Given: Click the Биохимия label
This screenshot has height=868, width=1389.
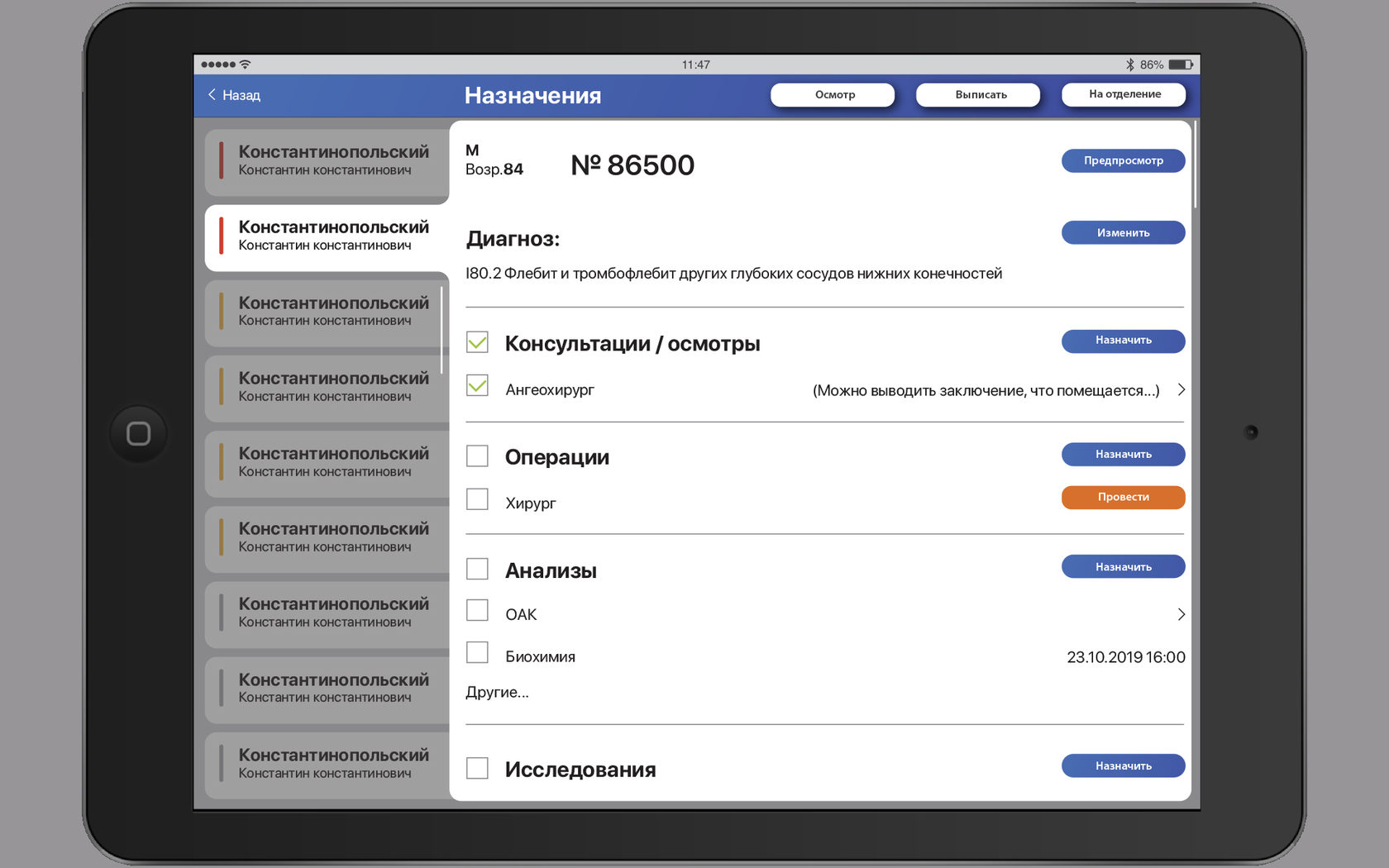Looking at the screenshot, I should (x=540, y=657).
